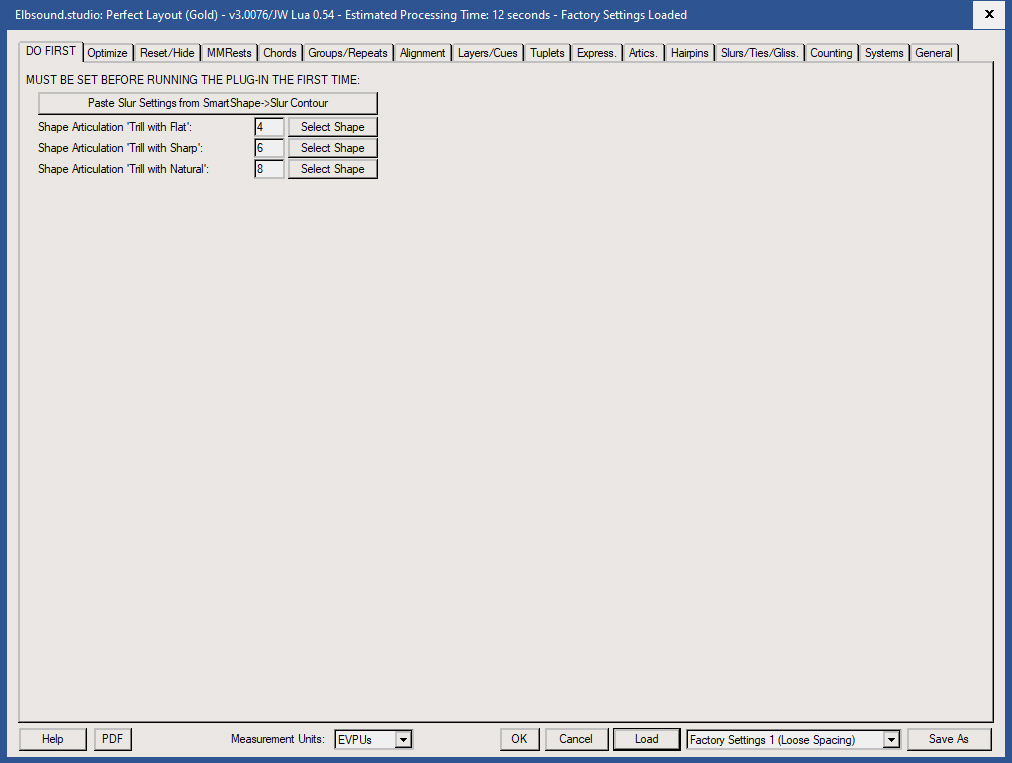
Task: Click the Trill with Sharp value field
Action: coord(267,147)
